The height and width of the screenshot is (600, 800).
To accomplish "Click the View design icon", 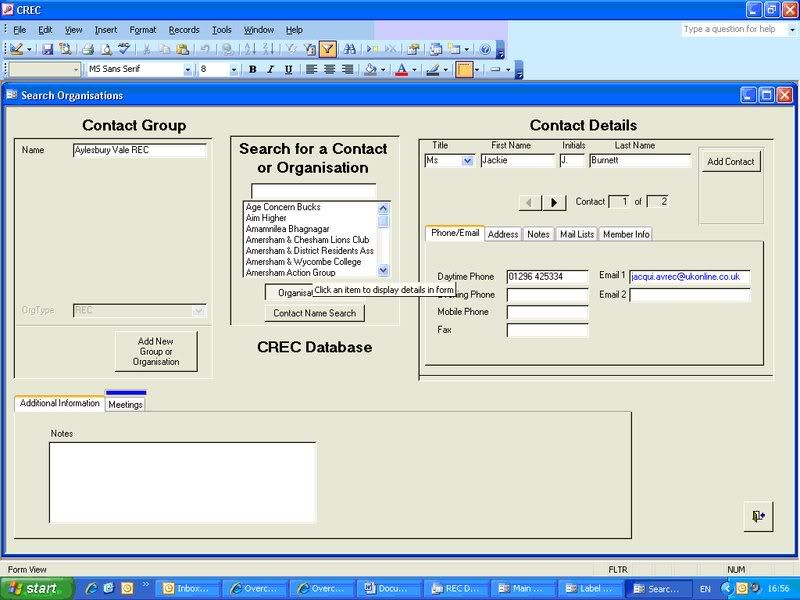I will click(17, 49).
